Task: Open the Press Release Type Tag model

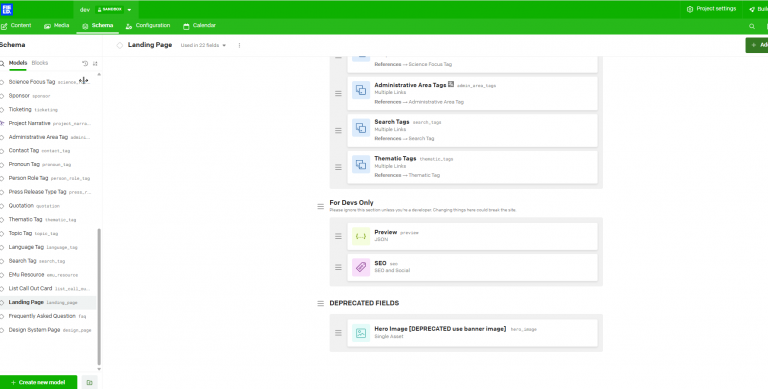Action: [x=48, y=192]
